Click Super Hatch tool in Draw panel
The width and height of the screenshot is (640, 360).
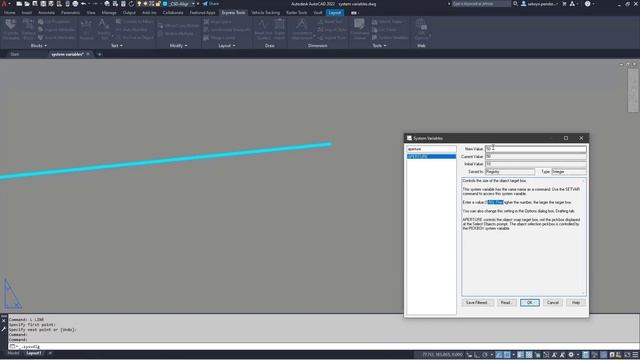tap(280, 29)
